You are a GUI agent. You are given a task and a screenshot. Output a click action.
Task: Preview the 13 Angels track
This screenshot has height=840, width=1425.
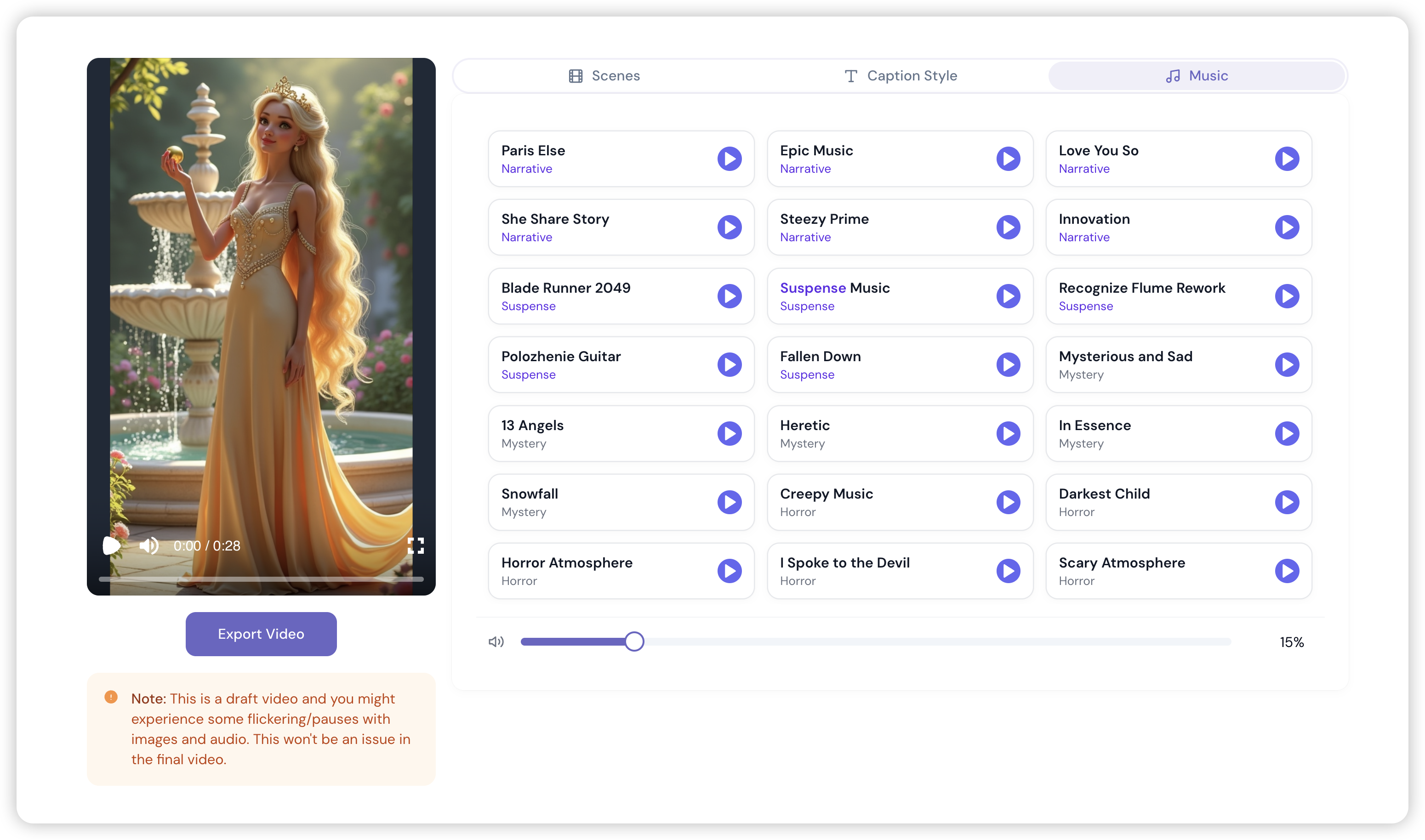click(729, 434)
